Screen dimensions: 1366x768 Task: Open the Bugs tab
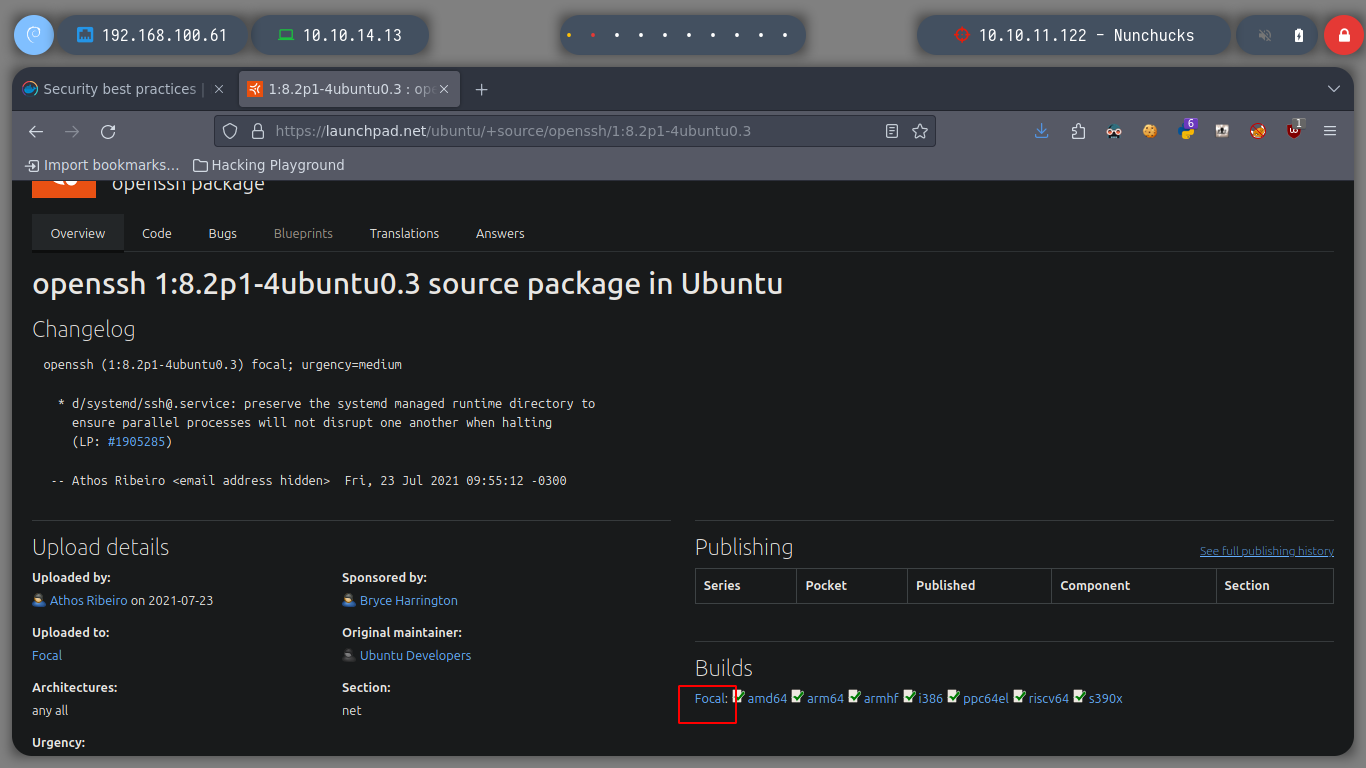point(223,233)
